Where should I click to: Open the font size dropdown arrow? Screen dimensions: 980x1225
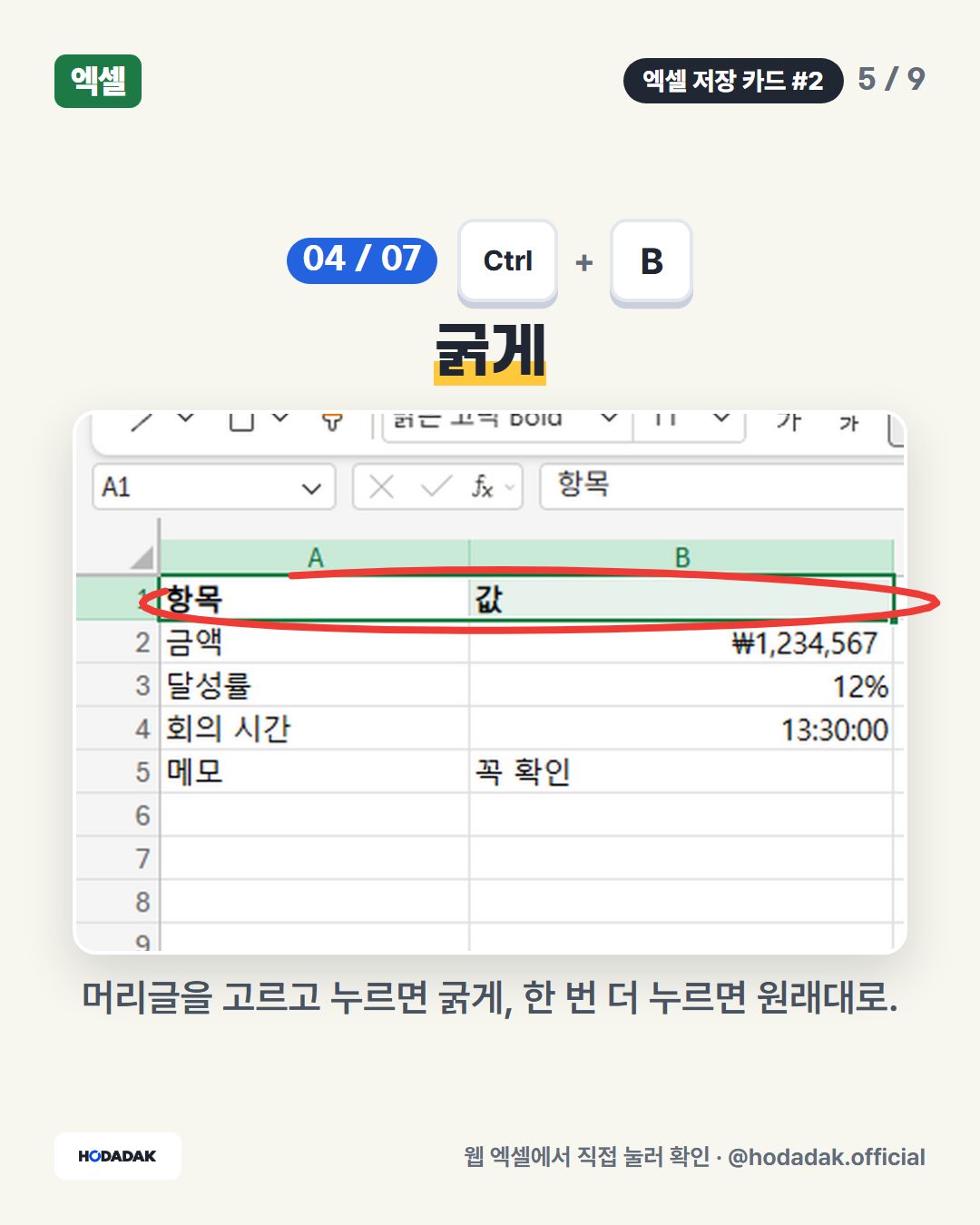pos(721,418)
